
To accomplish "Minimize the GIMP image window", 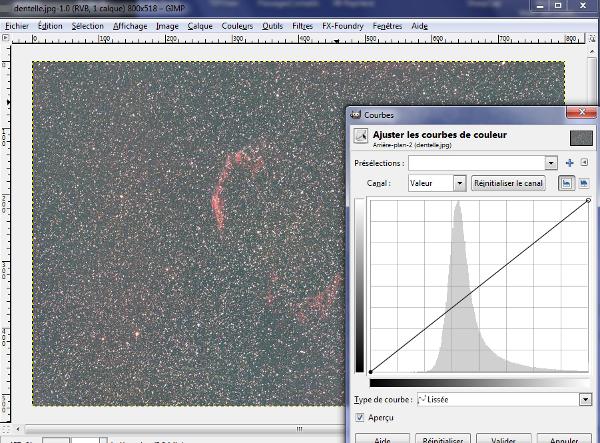I will click(540, 5).
